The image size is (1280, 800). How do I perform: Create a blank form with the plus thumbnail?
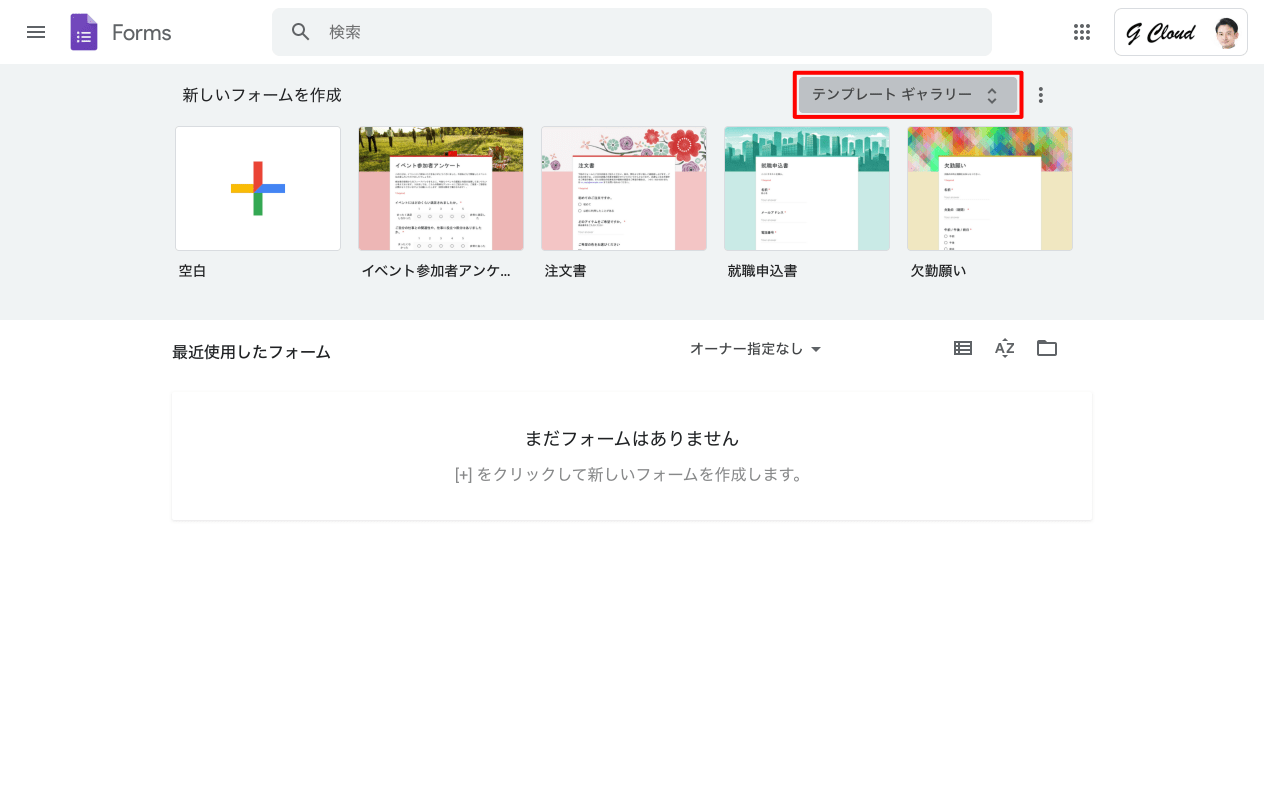coord(258,188)
